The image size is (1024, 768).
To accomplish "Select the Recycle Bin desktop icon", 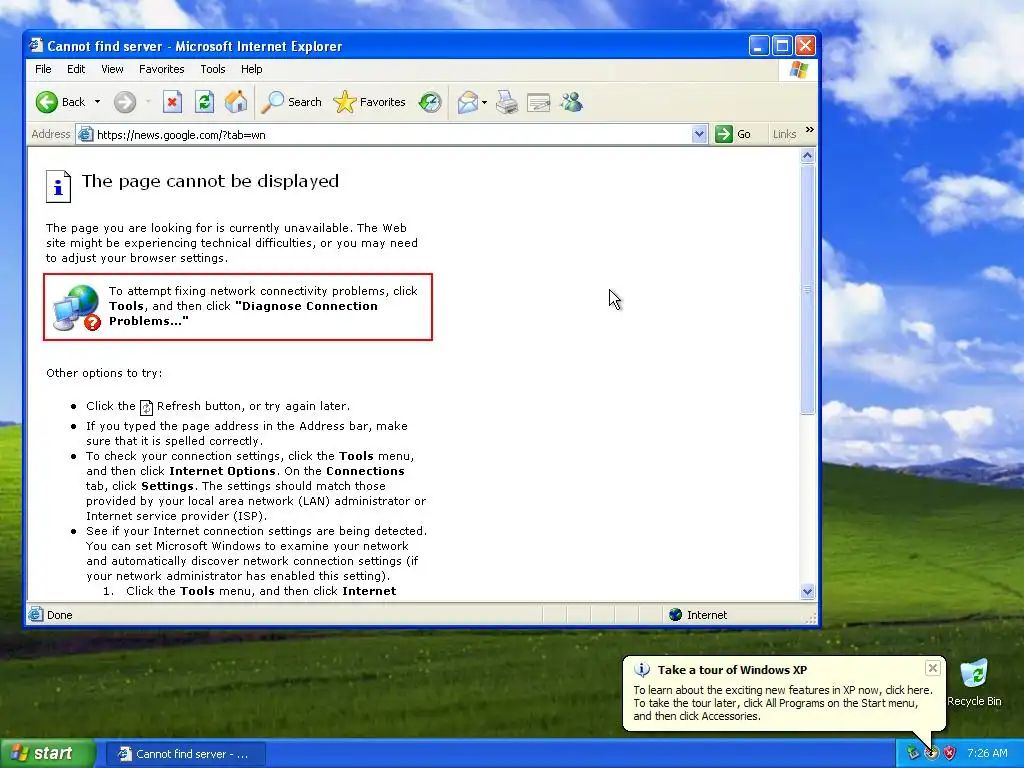I will click(974, 683).
